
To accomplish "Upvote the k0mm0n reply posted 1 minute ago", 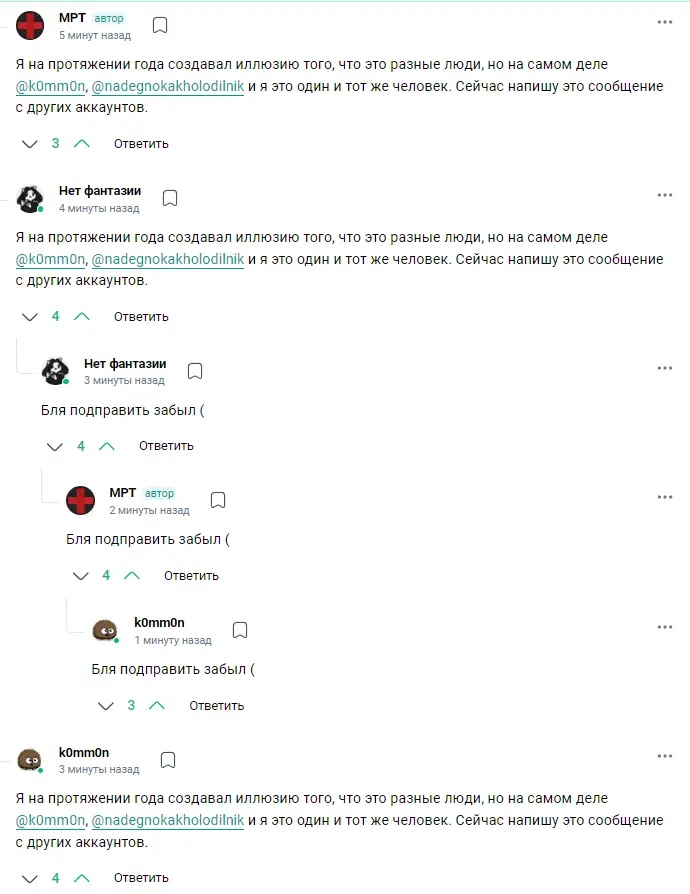I will [x=157, y=706].
